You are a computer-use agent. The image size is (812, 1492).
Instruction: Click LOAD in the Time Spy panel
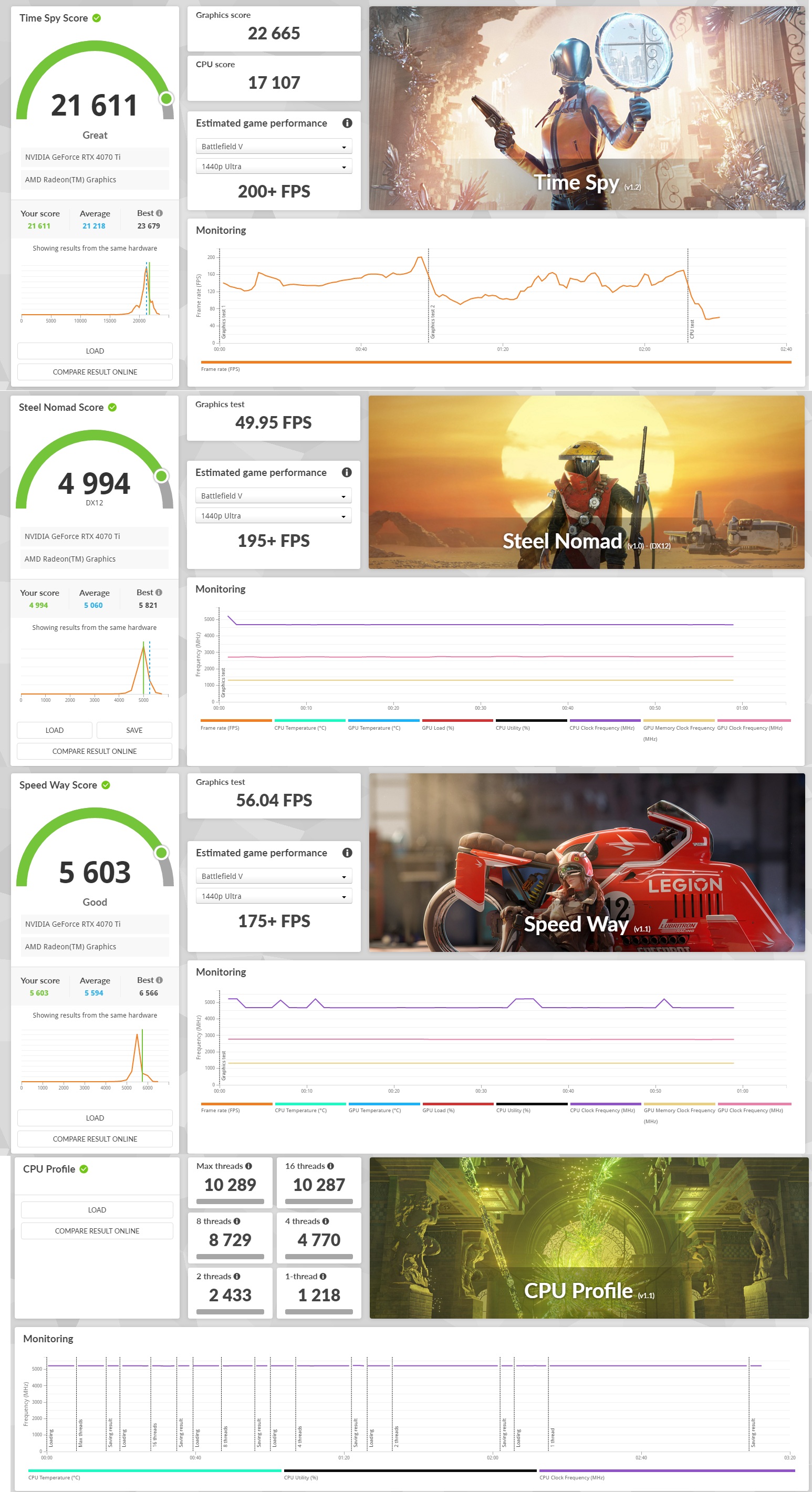coord(95,351)
